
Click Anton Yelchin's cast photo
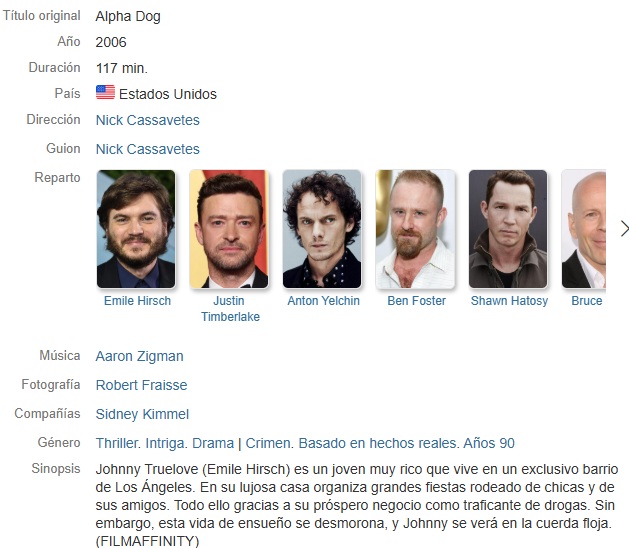pyautogui.click(x=322, y=229)
